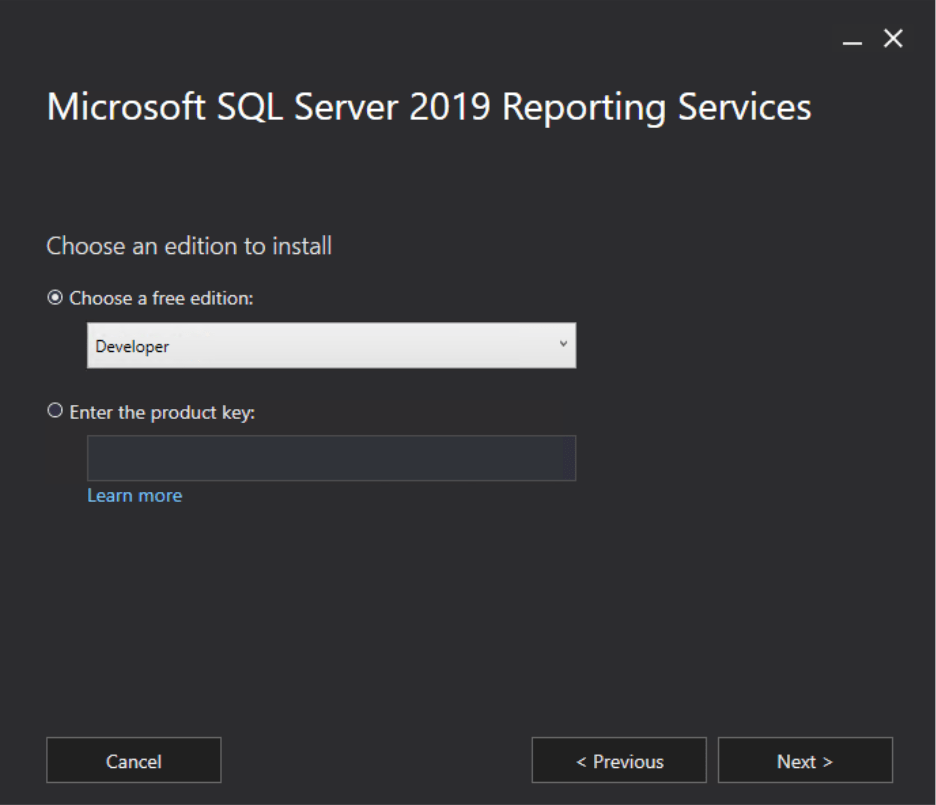Click inside the product key text field
Screen dimensions: 936x805
click(330, 457)
